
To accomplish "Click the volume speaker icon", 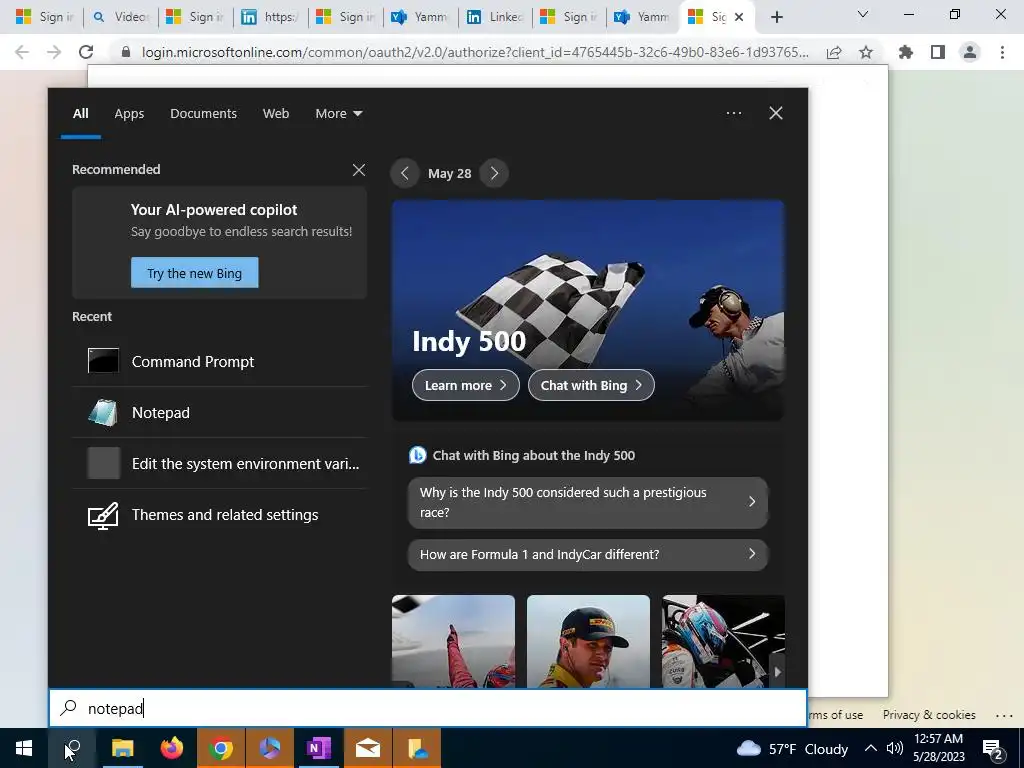I will pos(894,748).
